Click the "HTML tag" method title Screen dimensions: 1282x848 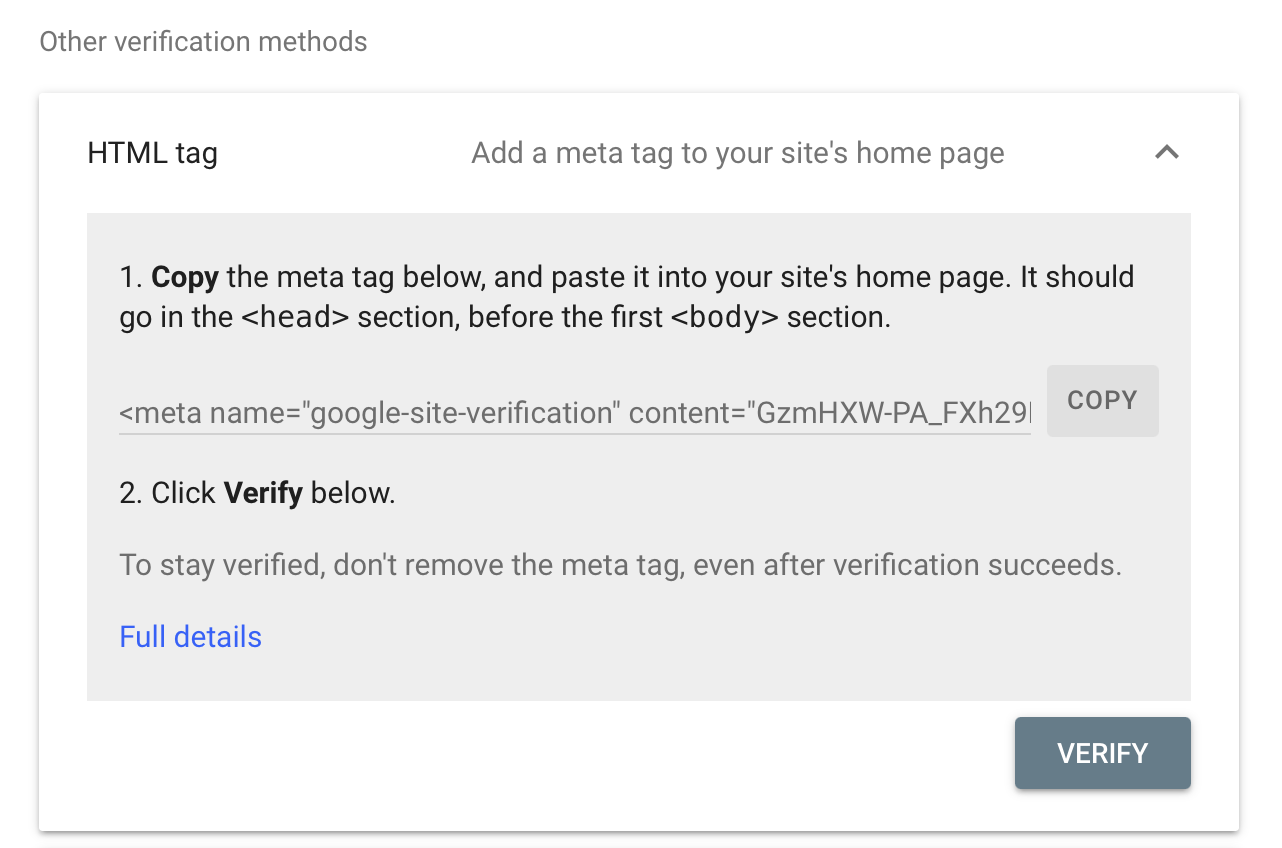pyautogui.click(x=152, y=153)
